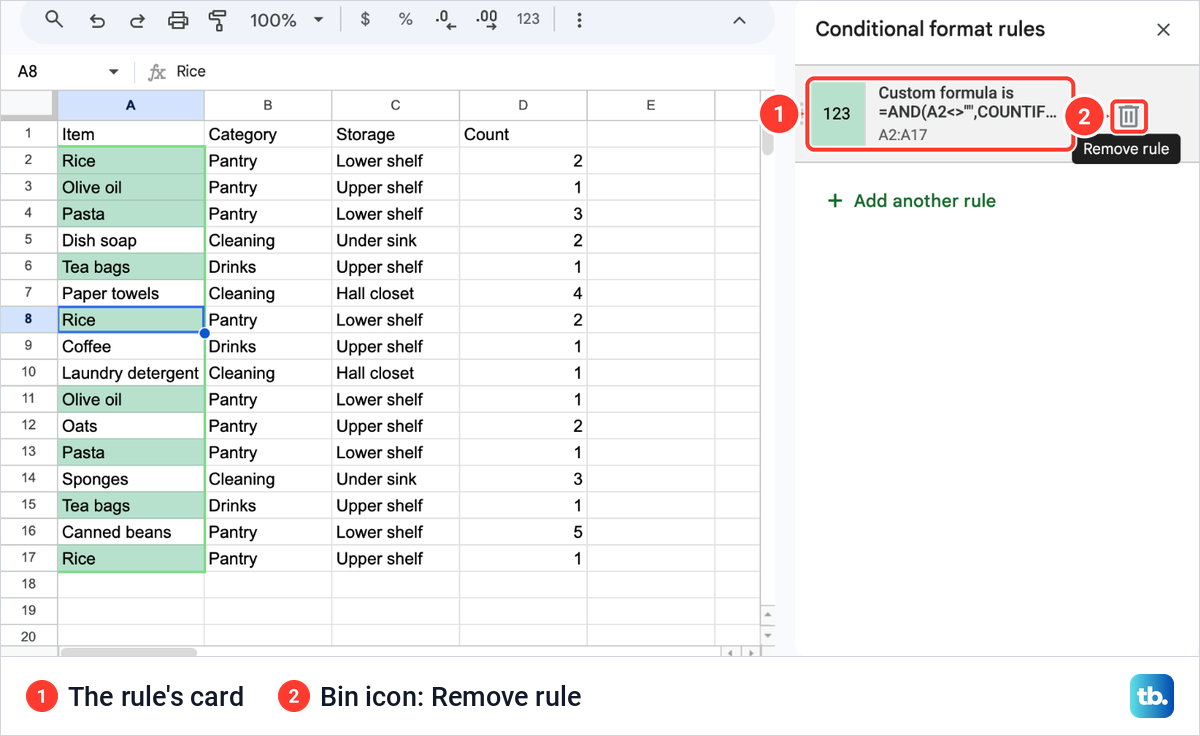Screen dimensions: 1200x736
Task: Click the green 123 format preview swatch
Action: (x=837, y=114)
